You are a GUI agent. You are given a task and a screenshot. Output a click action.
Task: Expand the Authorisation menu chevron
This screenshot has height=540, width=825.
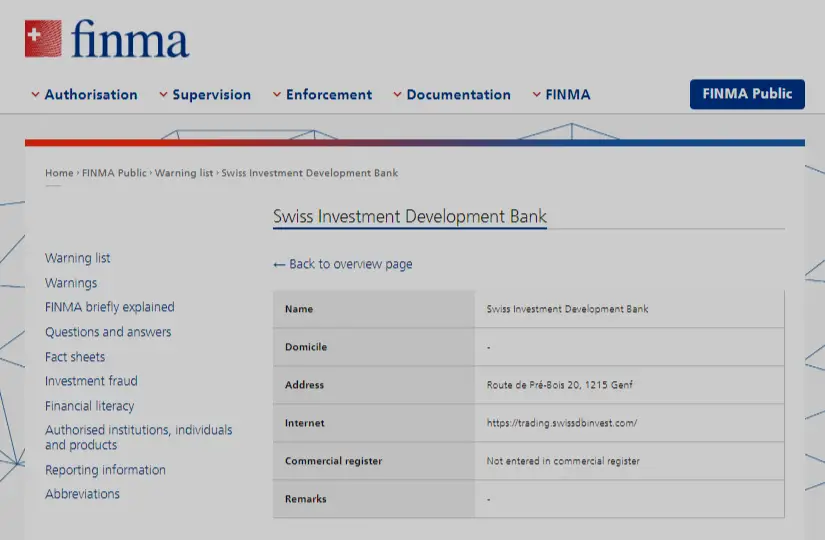[x=35, y=95]
